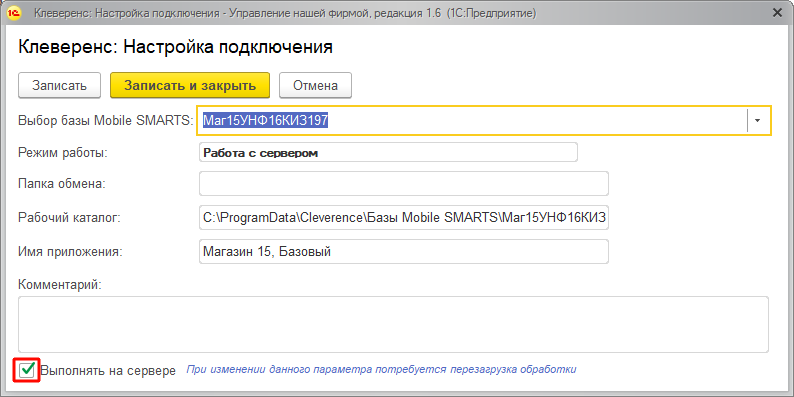Click the blue reload hint text
794x397 pixels.
click(x=382, y=369)
